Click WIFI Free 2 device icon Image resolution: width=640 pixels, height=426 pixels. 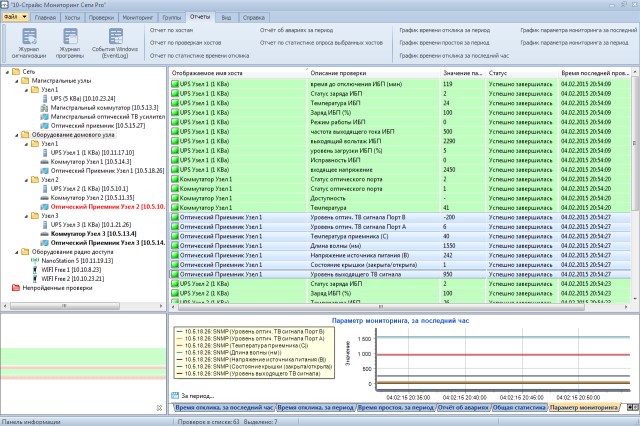35,279
